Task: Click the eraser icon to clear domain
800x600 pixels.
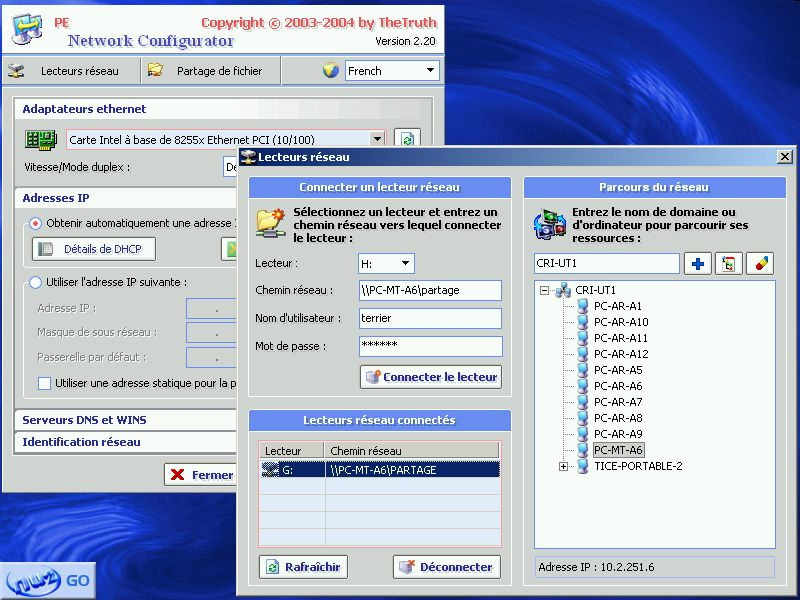Action: tap(759, 264)
